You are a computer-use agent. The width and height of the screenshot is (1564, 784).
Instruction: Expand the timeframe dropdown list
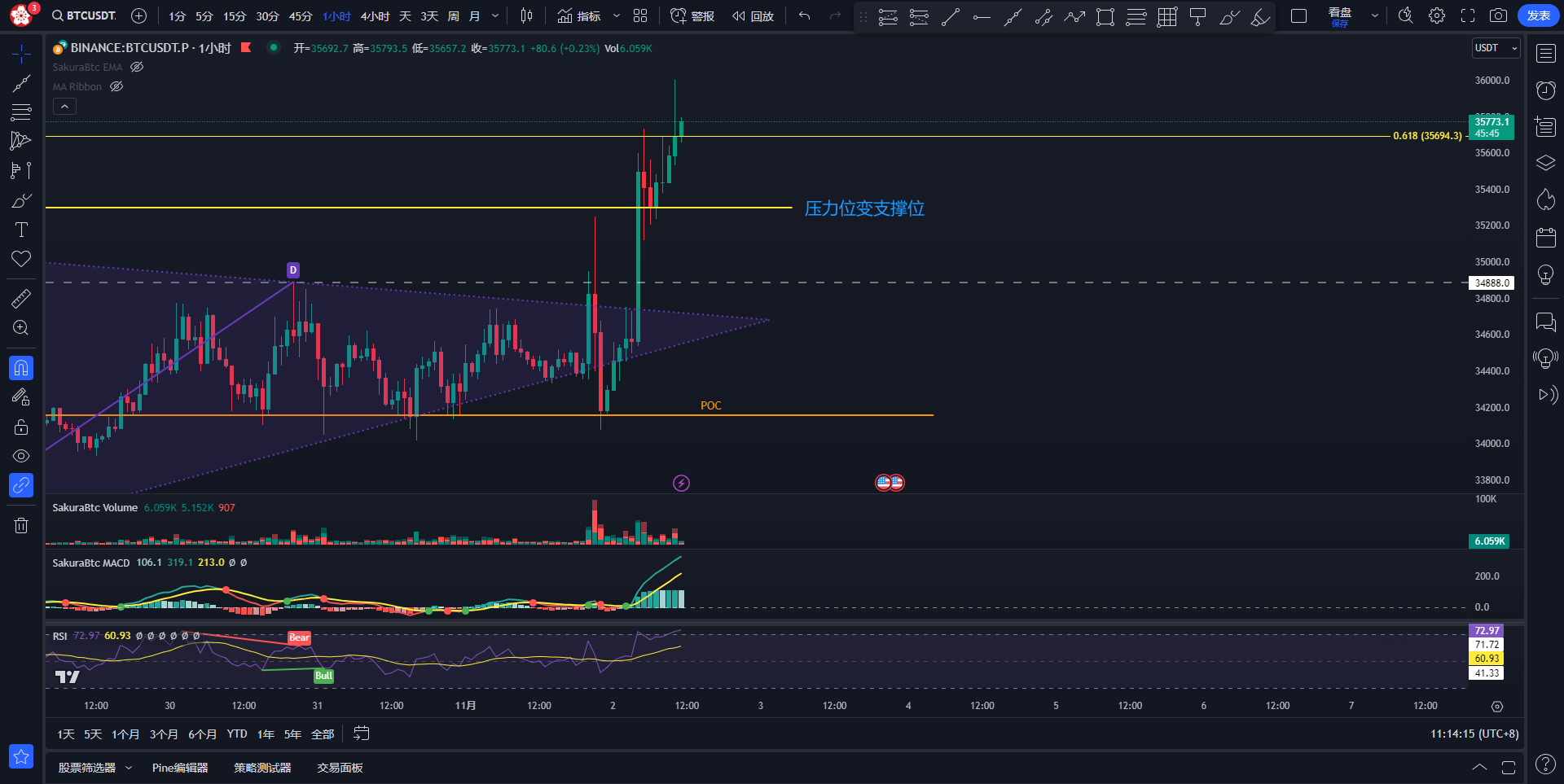coord(495,16)
